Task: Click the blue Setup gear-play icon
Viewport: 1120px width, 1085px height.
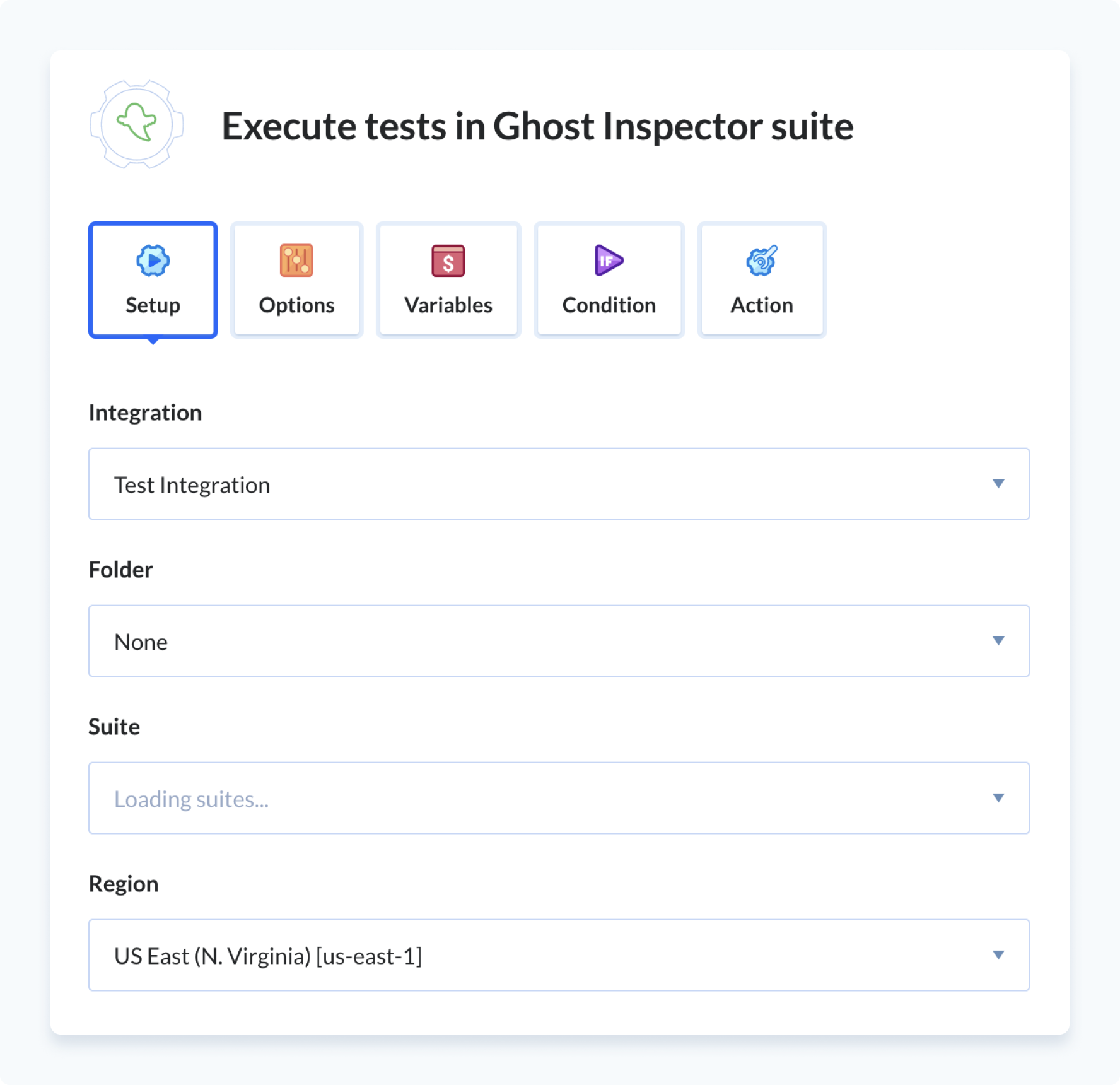Action: coord(152,261)
